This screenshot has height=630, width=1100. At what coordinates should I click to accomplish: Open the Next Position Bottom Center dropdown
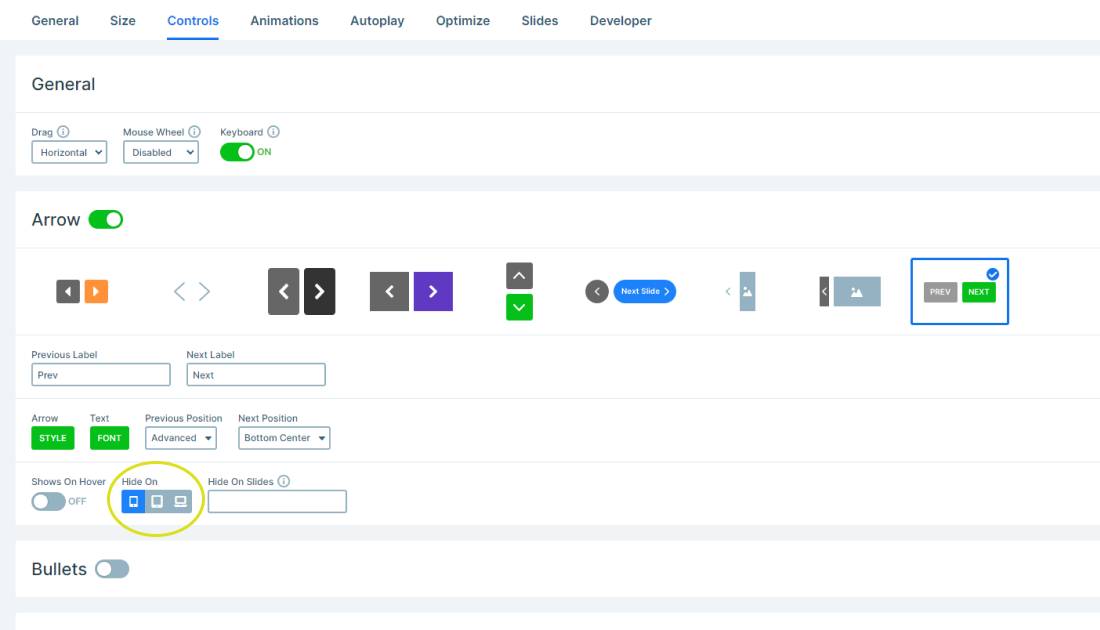tap(284, 438)
